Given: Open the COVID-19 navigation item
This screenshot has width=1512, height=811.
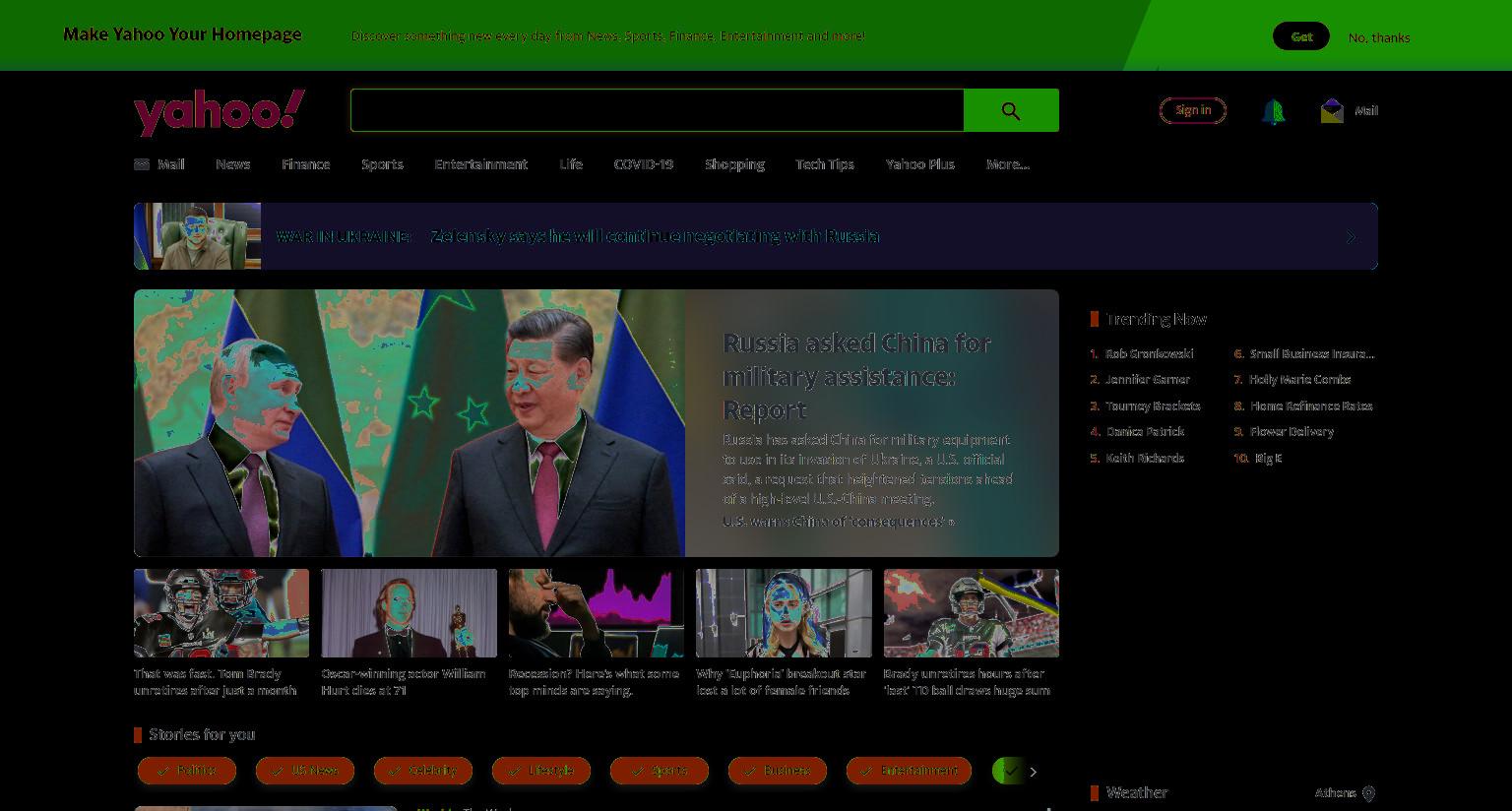Looking at the screenshot, I should point(644,164).
